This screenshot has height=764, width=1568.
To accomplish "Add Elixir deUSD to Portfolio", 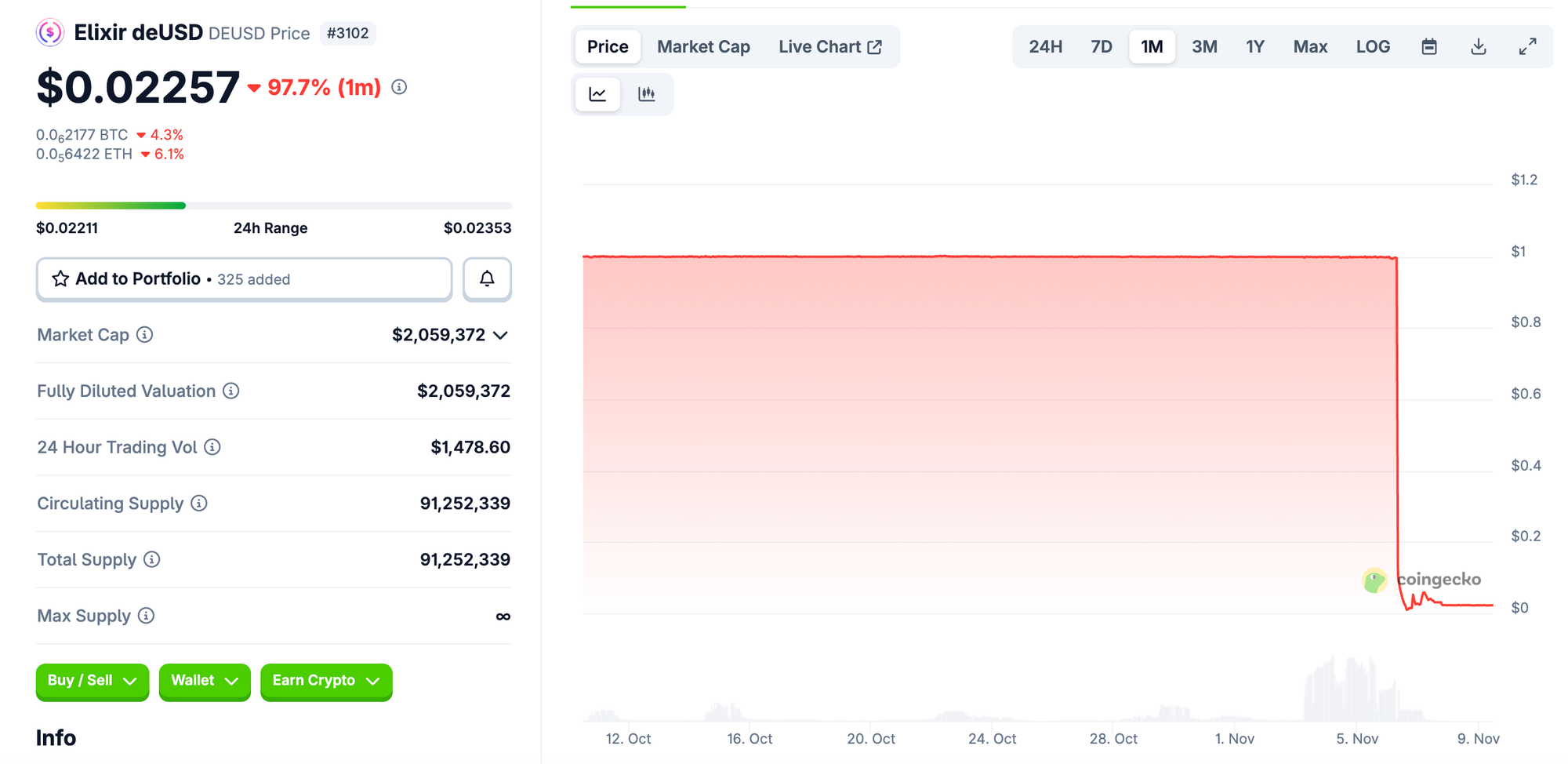I will 244,279.
